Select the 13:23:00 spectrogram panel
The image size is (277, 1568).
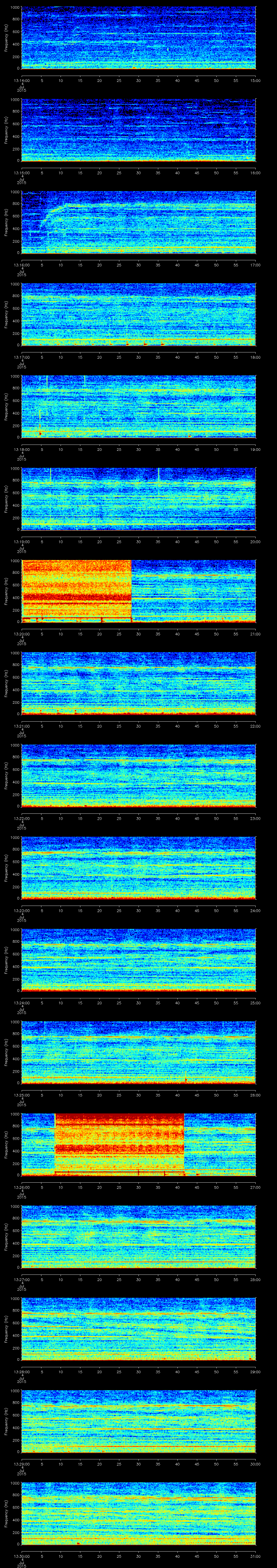(x=139, y=868)
